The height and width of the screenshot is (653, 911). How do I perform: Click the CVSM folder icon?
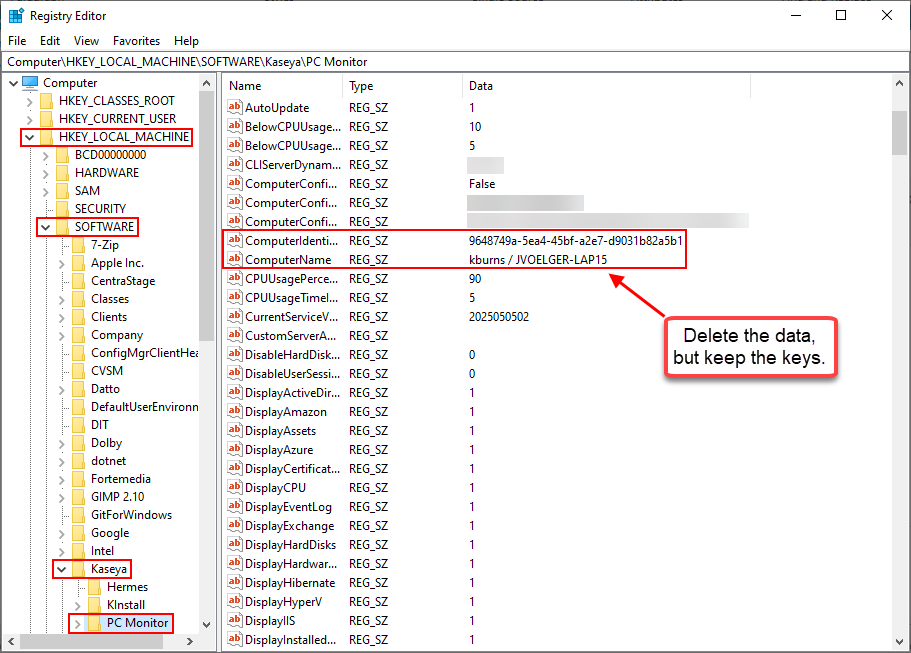pyautogui.click(x=79, y=371)
